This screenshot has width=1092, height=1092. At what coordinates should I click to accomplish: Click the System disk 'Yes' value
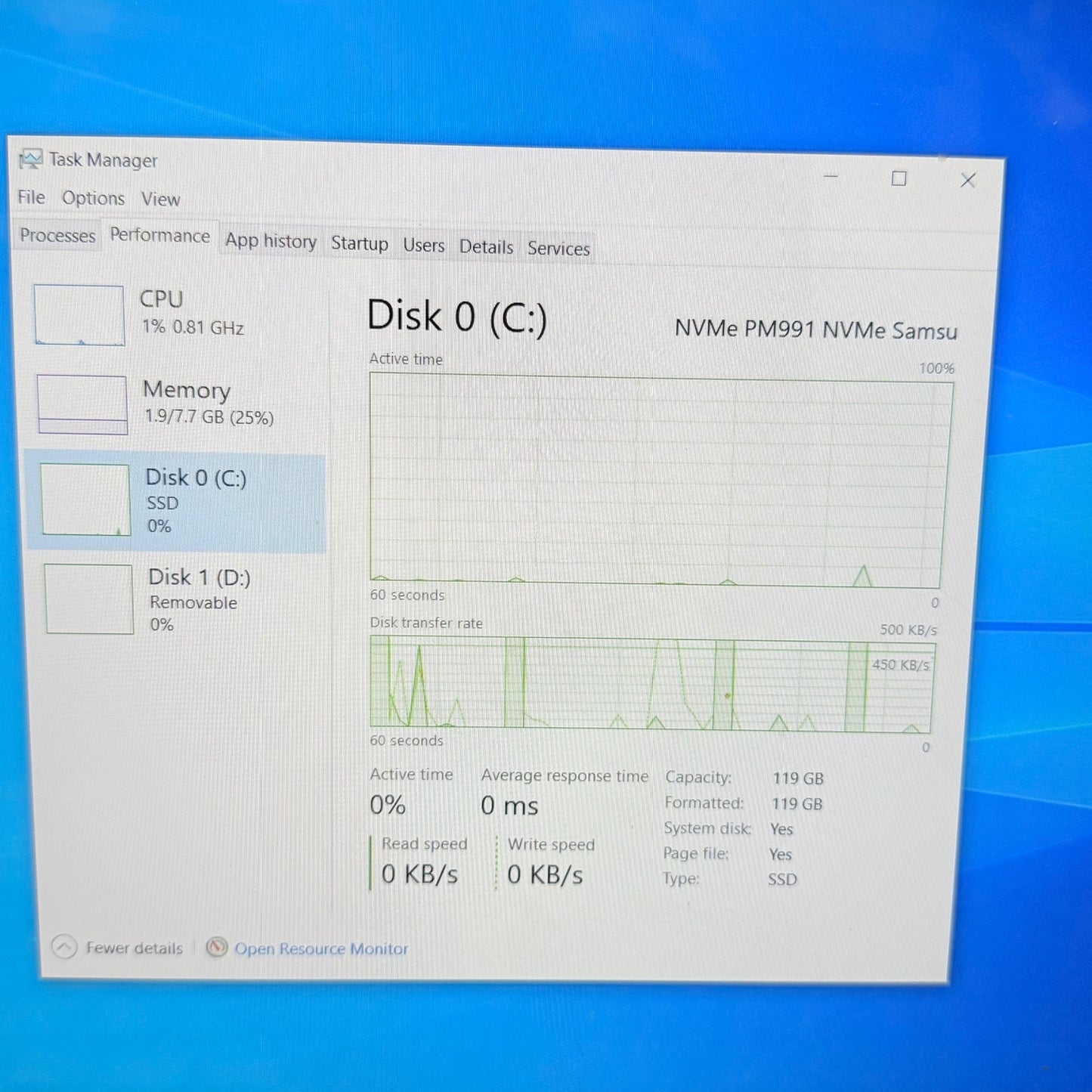(781, 829)
